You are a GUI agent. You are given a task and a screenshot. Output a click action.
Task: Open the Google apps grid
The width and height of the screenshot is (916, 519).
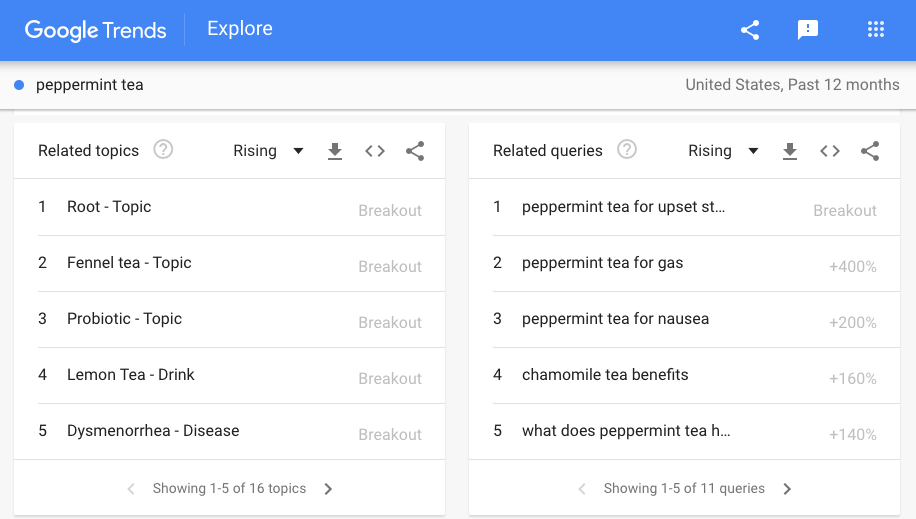click(x=876, y=30)
